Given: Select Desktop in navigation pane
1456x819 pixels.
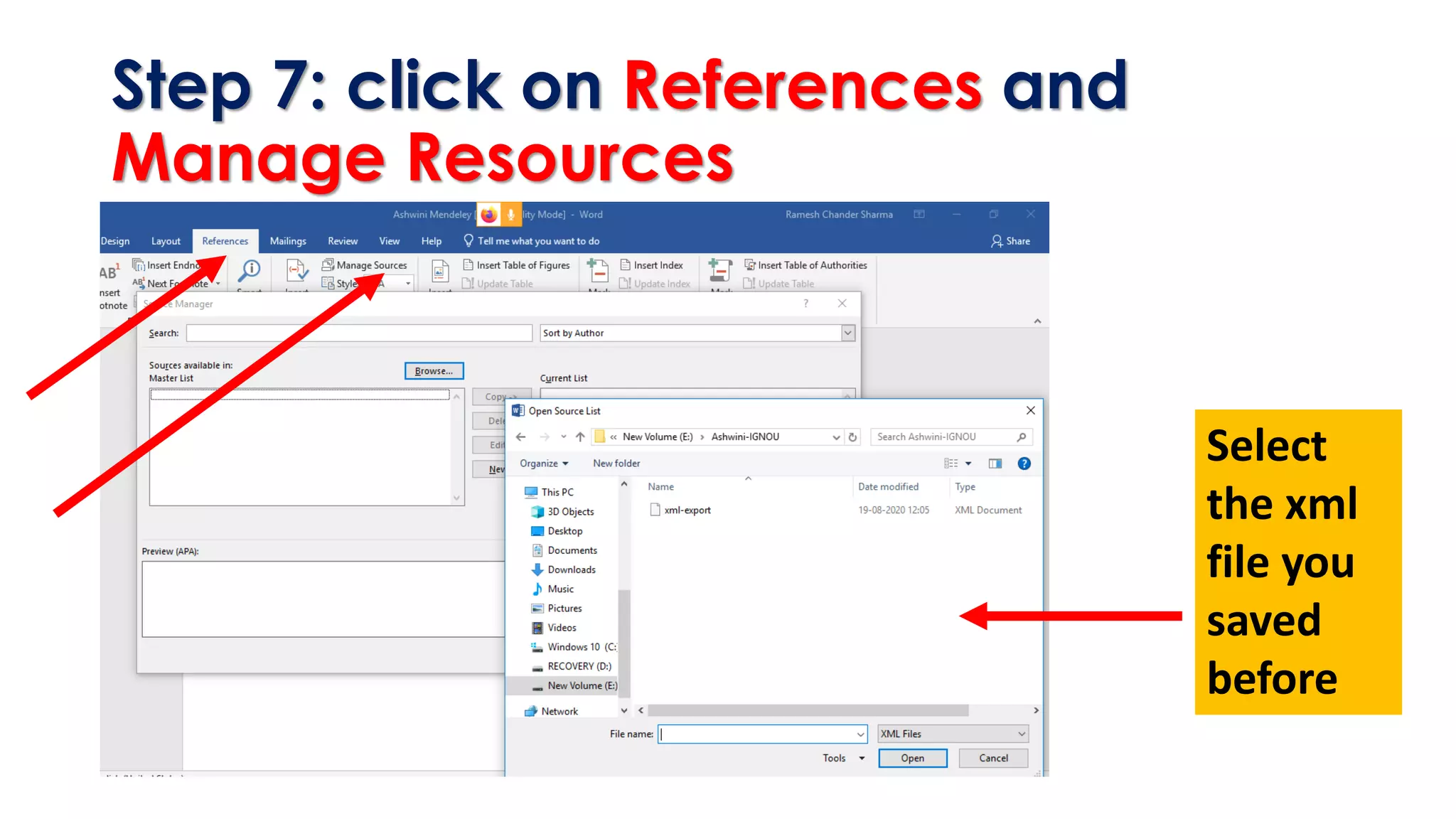Looking at the screenshot, I should (557, 531).
